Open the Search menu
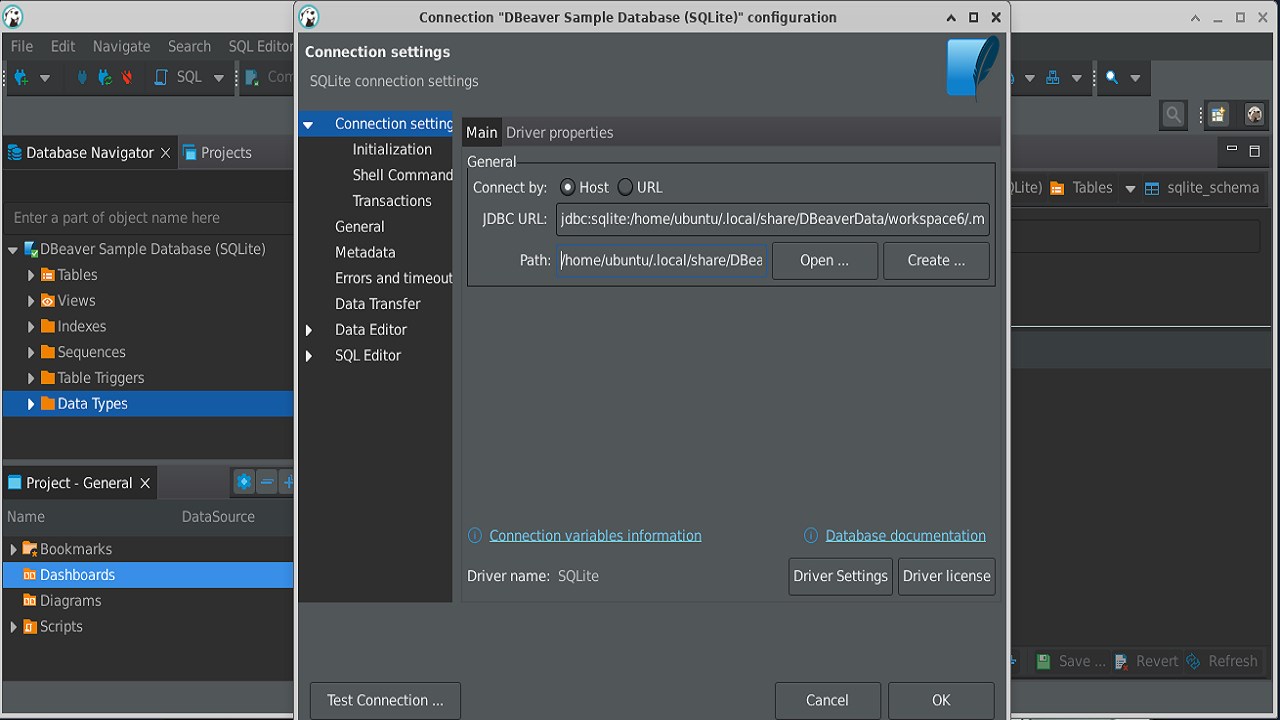Screen dimensions: 1280x720 tap(189, 46)
